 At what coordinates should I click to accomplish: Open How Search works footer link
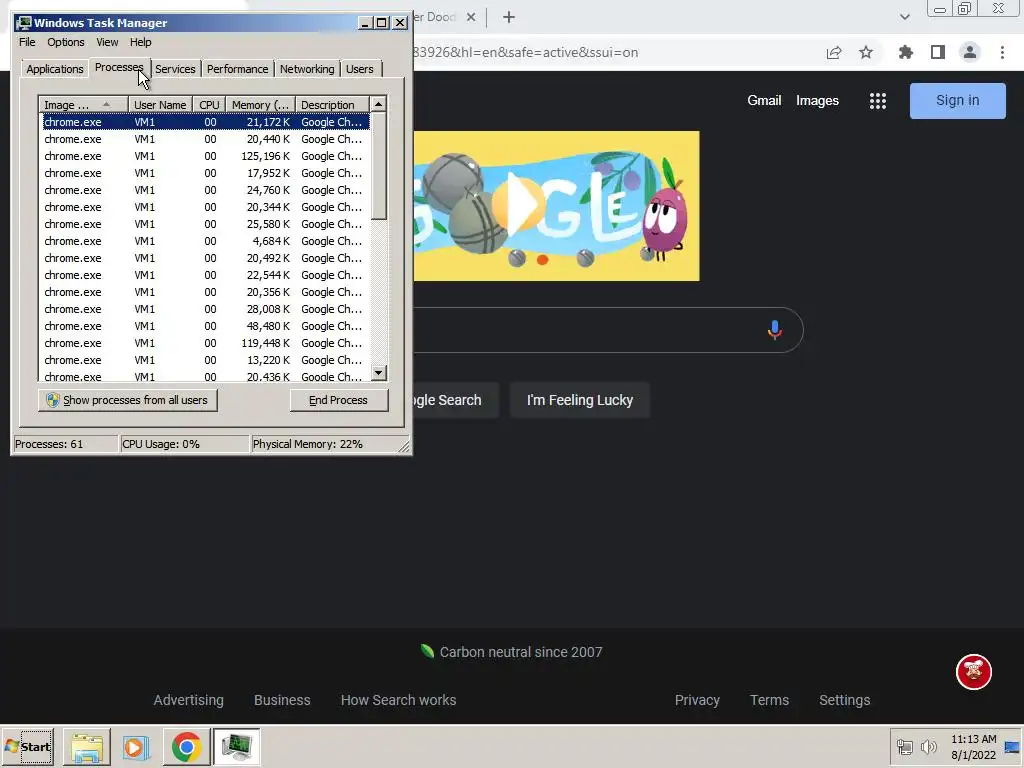(x=398, y=700)
